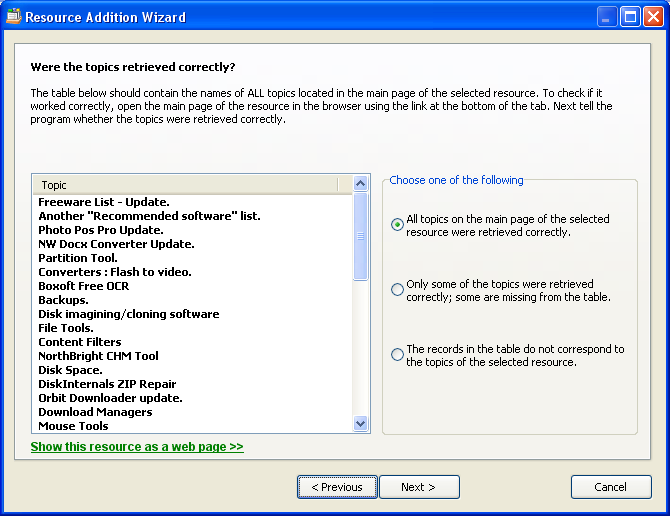The width and height of the screenshot is (670, 516).
Task: Select 'Download Managers' topic row
Action: point(95,412)
